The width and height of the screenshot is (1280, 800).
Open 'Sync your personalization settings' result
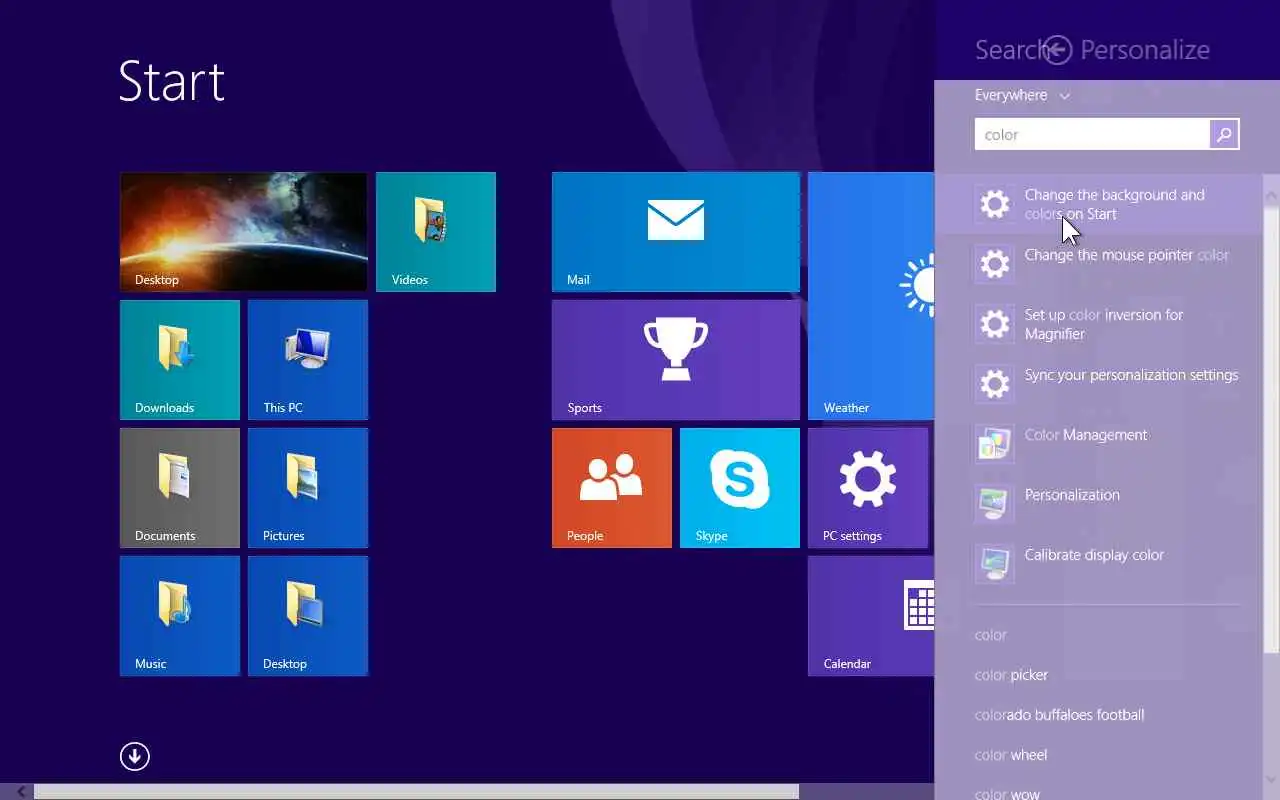pos(1099,384)
